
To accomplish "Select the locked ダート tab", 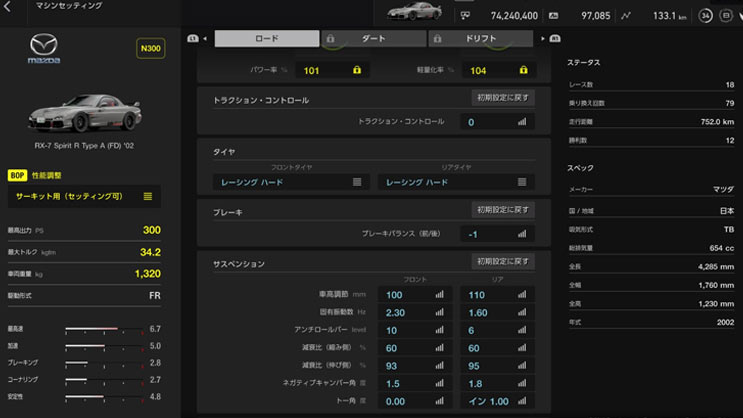I will point(373,39).
